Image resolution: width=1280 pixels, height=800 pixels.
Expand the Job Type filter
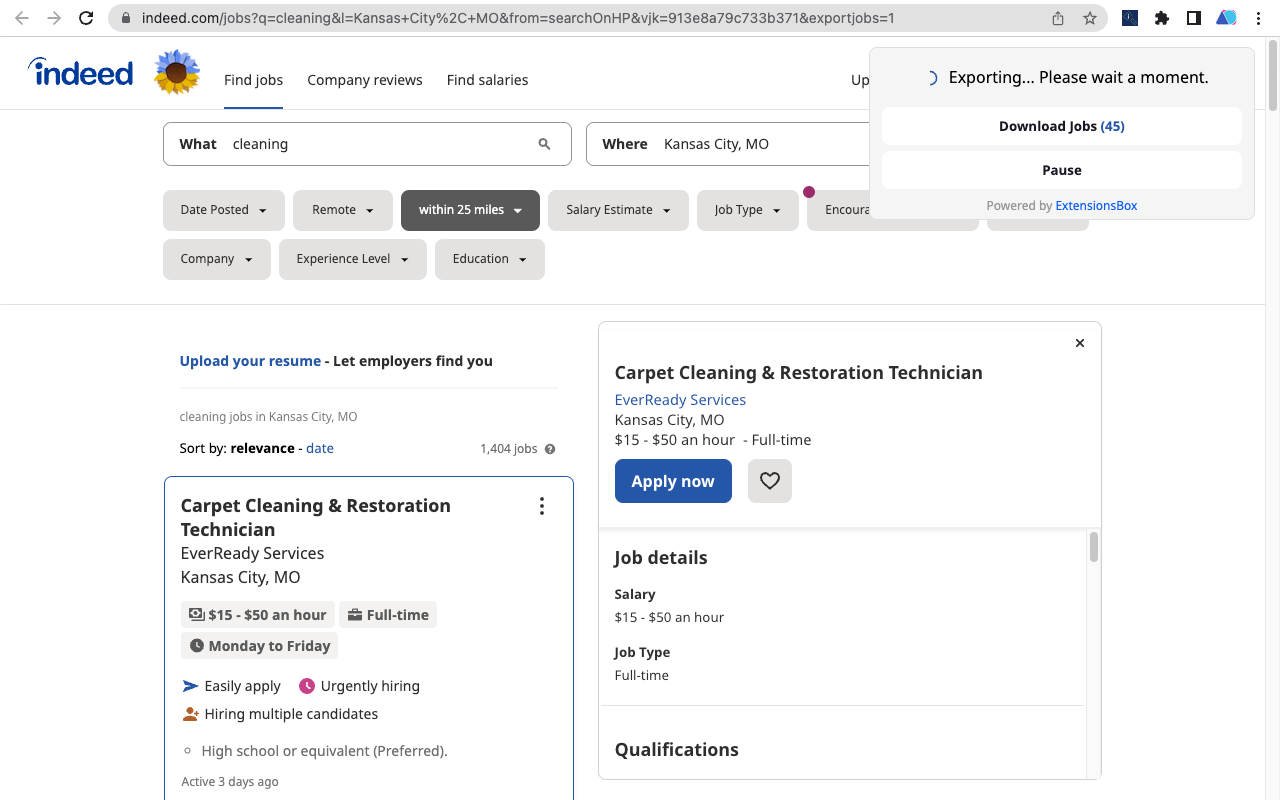[747, 210]
